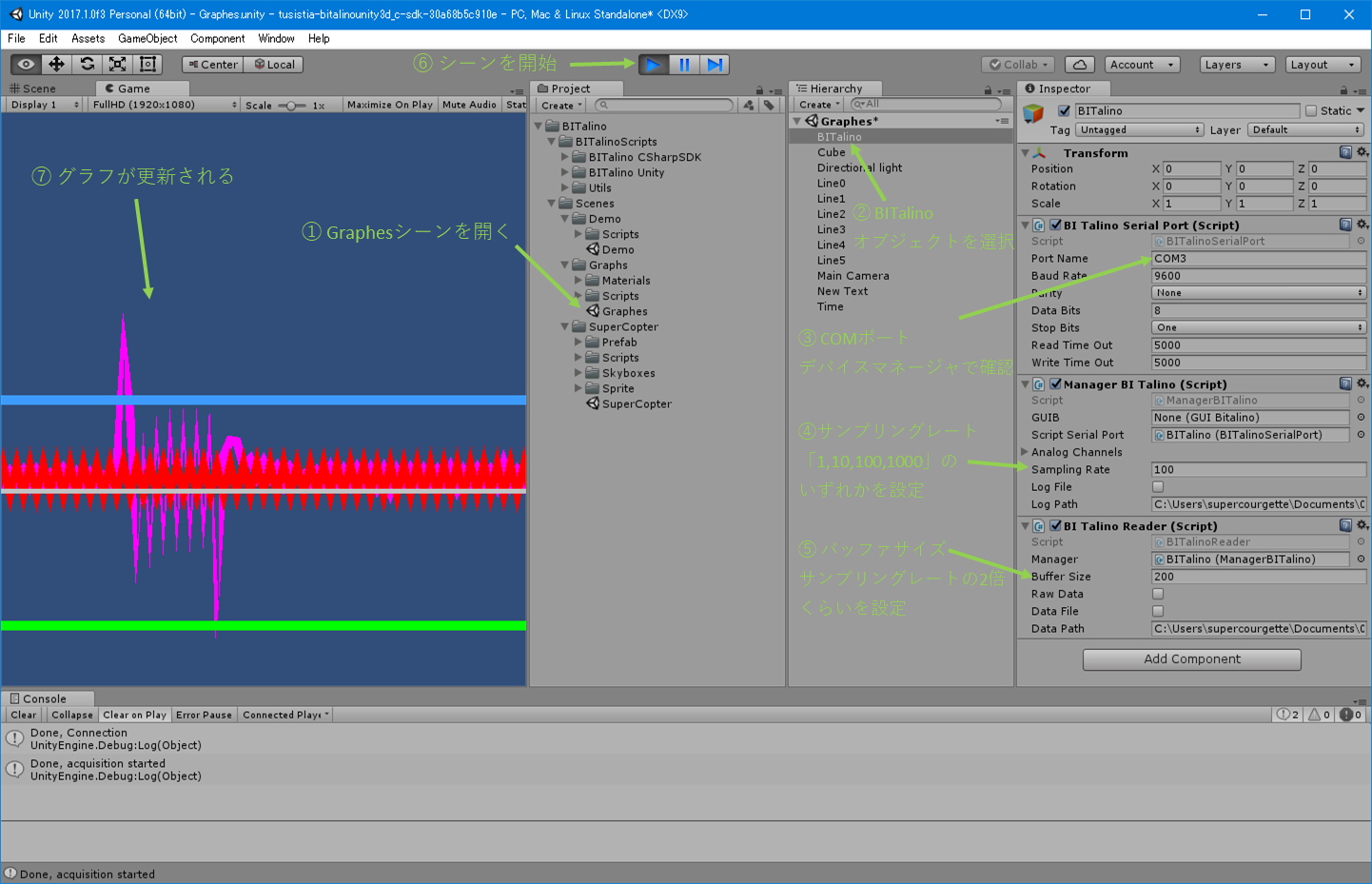
Task: Clear the console log
Action: (24, 715)
